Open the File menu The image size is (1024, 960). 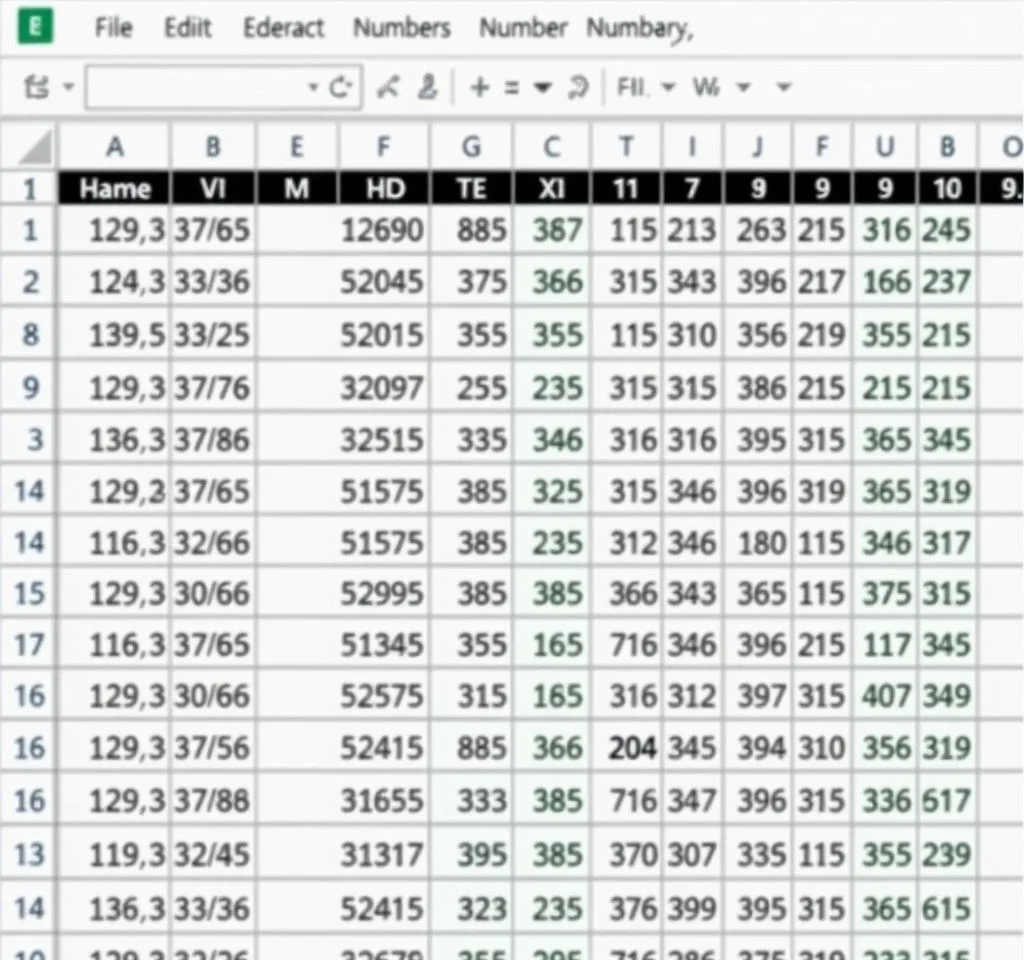[x=113, y=28]
